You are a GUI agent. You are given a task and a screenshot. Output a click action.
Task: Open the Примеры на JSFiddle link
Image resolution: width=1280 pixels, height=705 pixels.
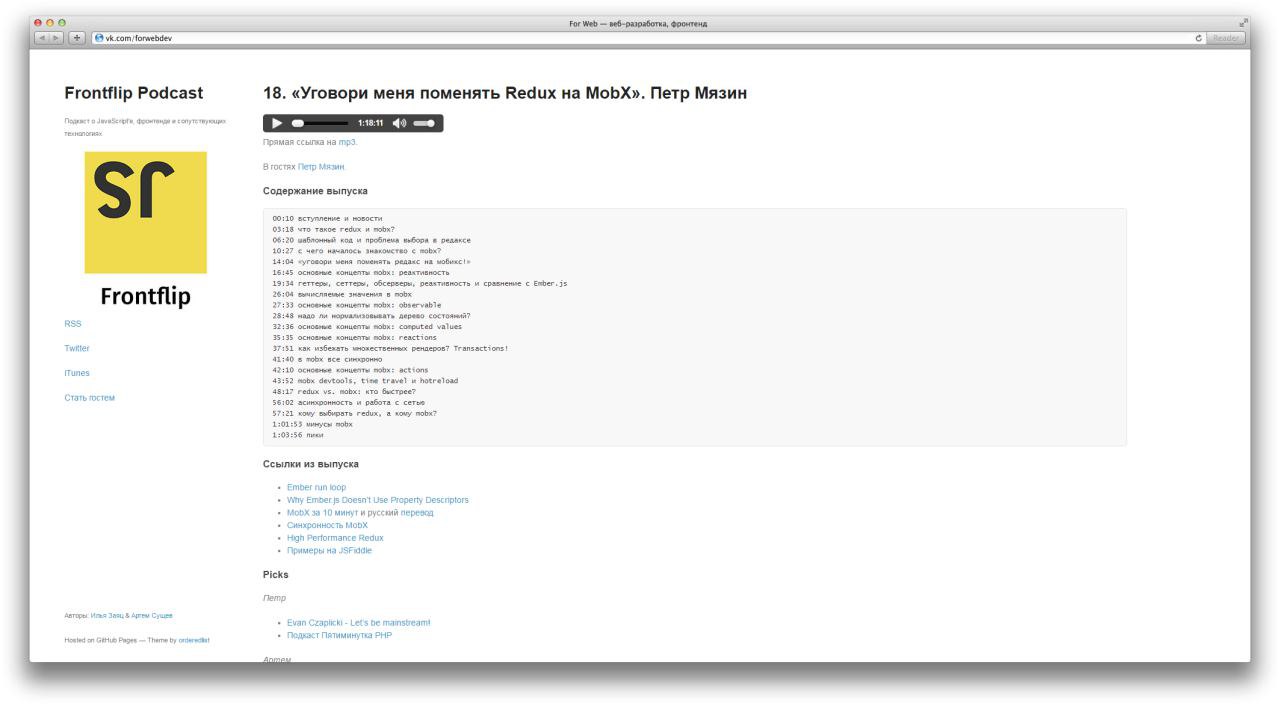point(329,551)
